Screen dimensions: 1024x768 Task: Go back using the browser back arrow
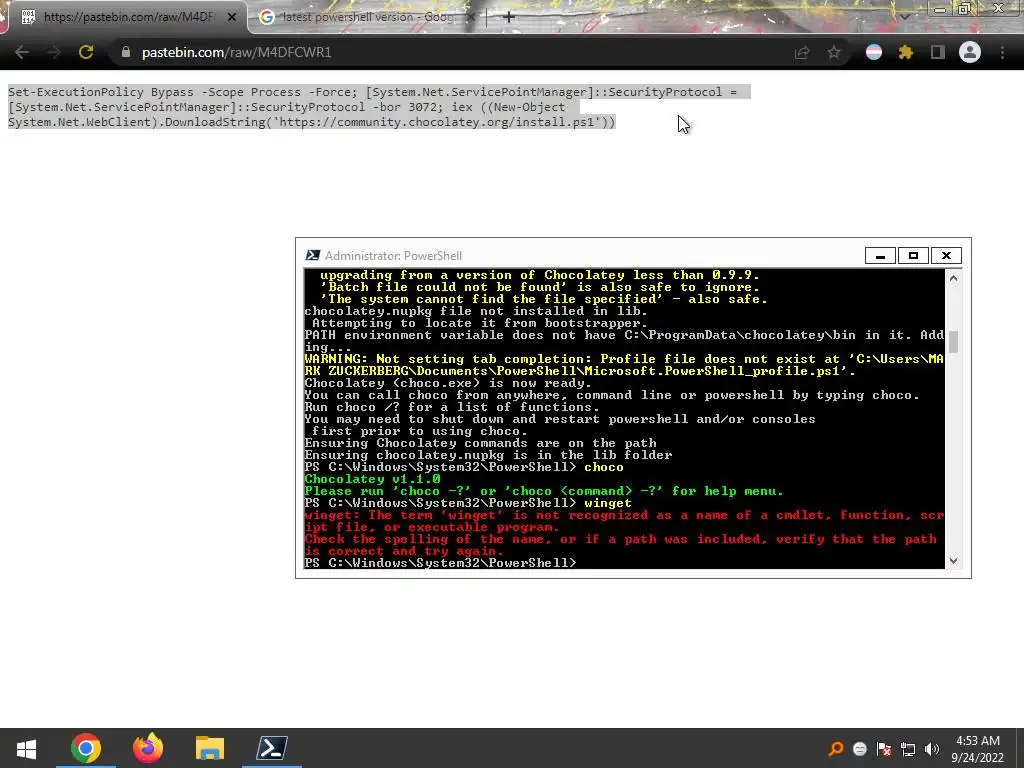pyautogui.click(x=22, y=52)
